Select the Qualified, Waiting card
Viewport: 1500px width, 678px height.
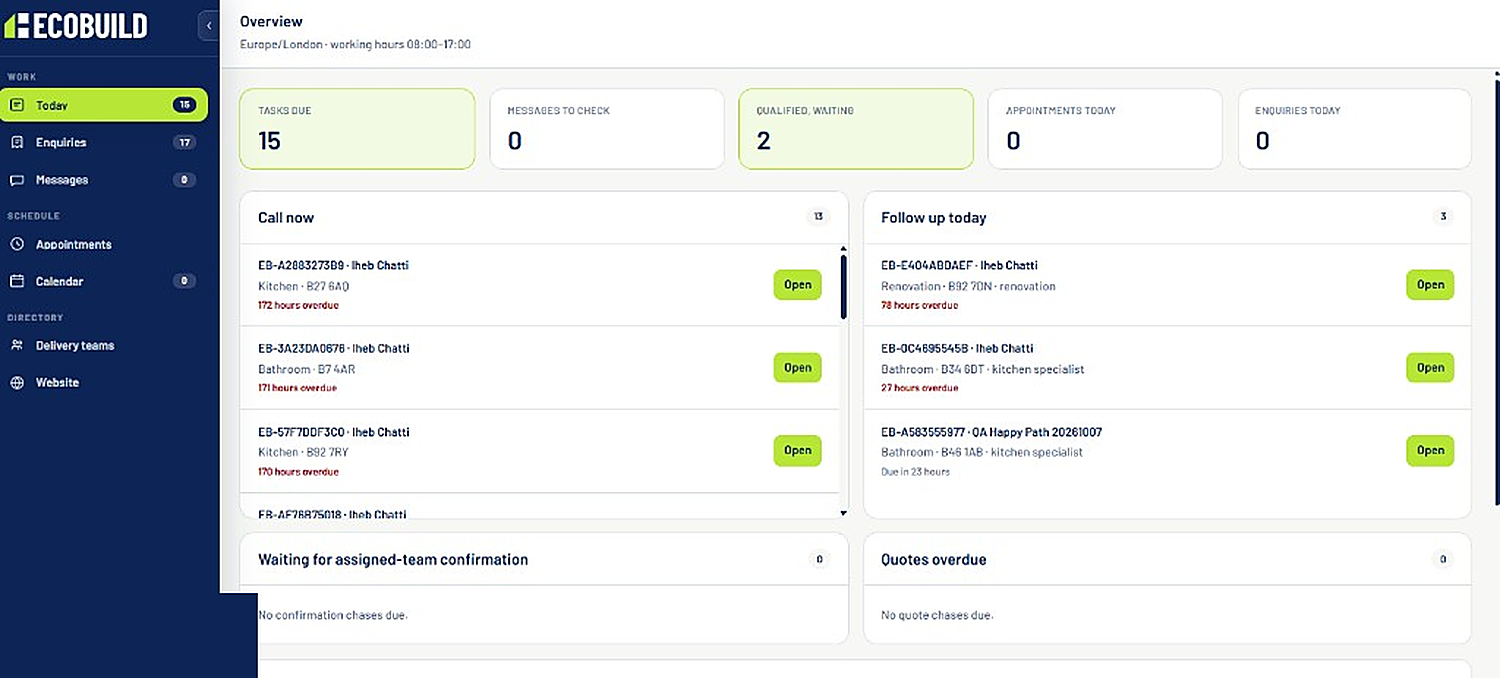point(856,128)
